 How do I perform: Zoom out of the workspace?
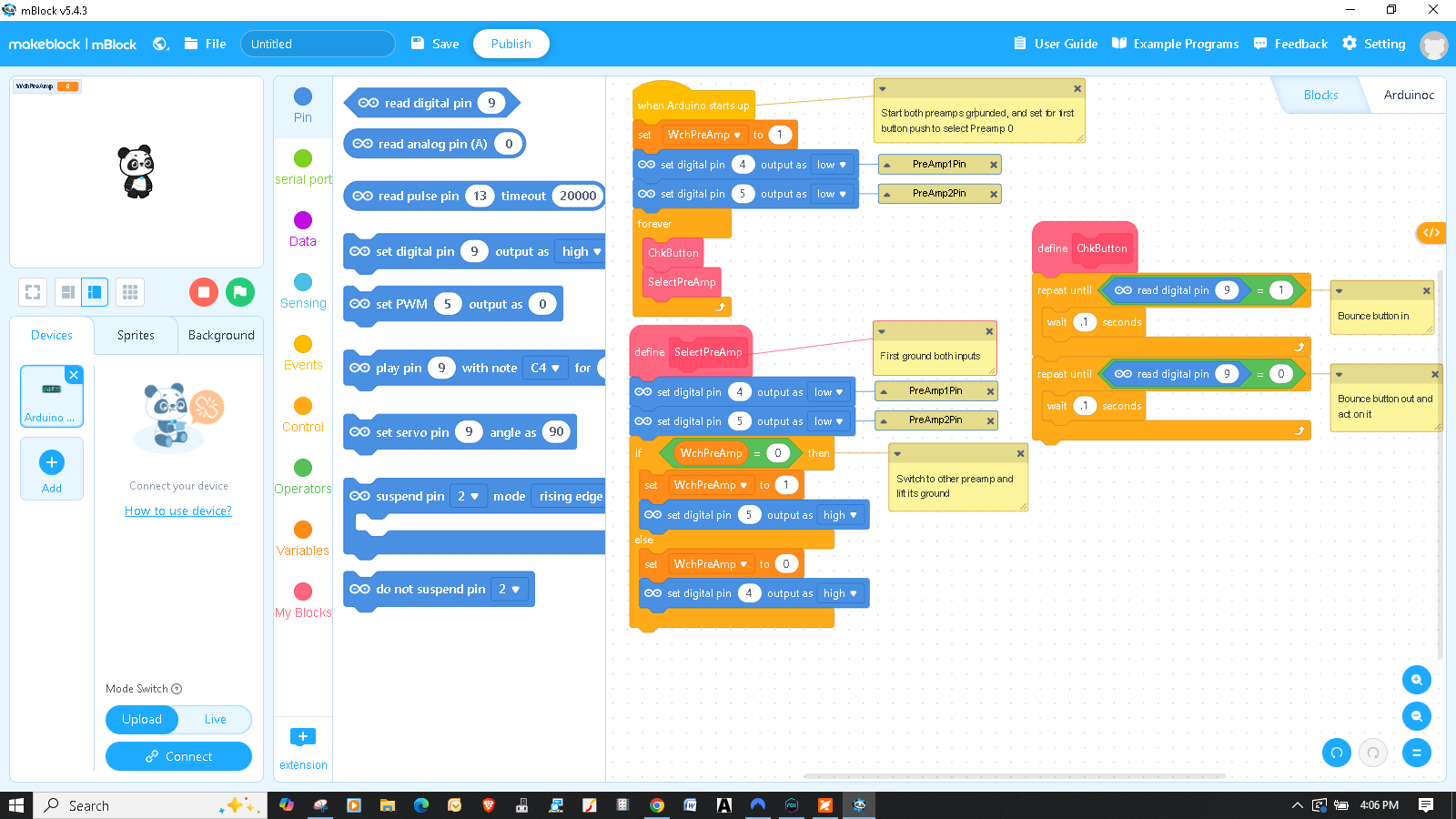click(1417, 716)
